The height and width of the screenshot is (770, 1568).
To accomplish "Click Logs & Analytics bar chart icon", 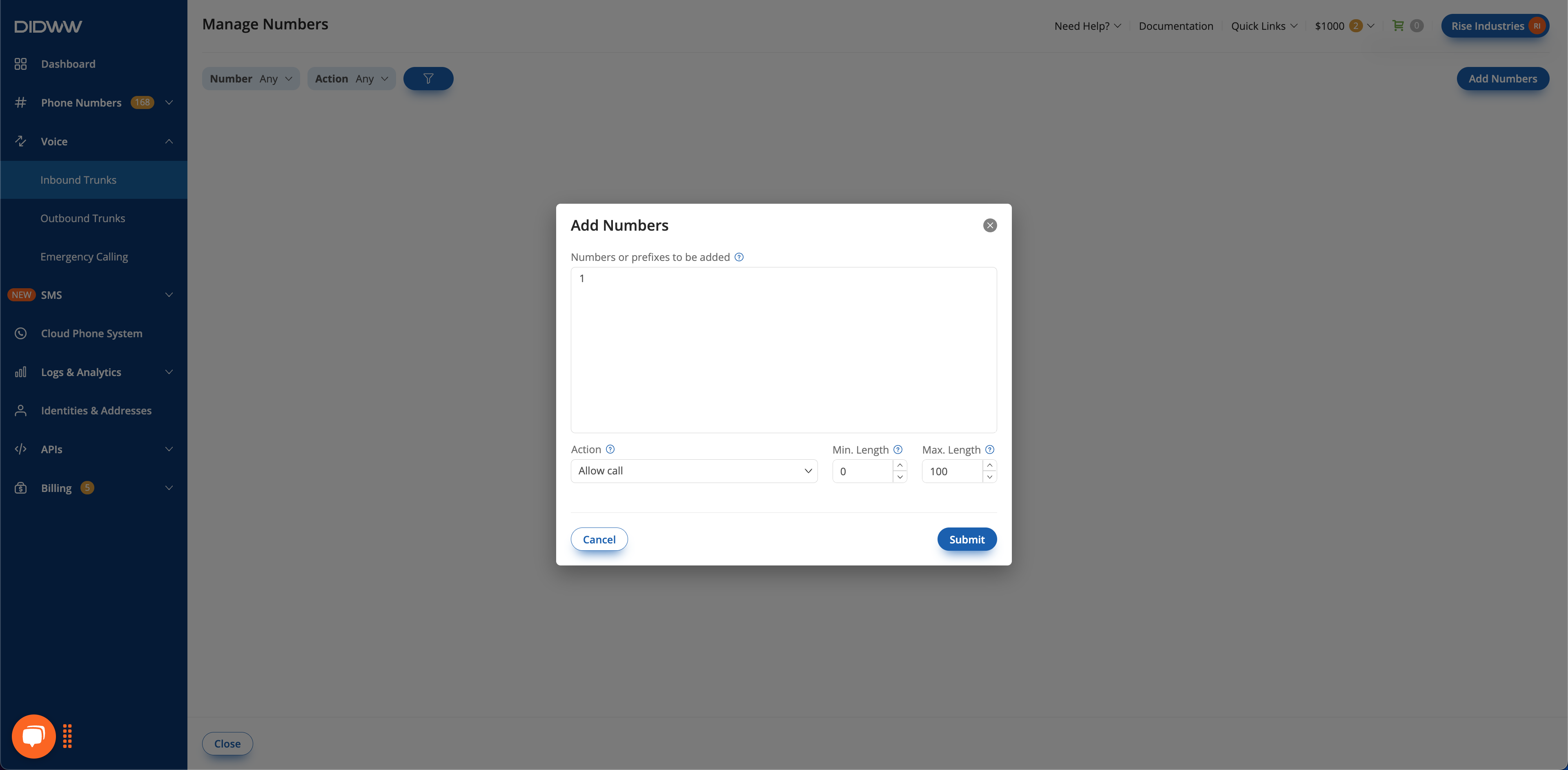I will 21,372.
